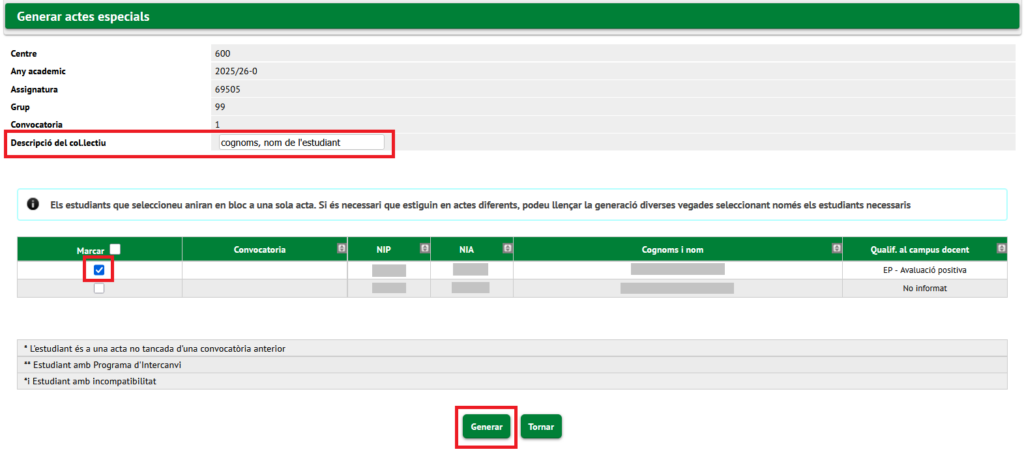This screenshot has height=454, width=1024.
Task: Check the second student's checkbox
Action: point(99,288)
